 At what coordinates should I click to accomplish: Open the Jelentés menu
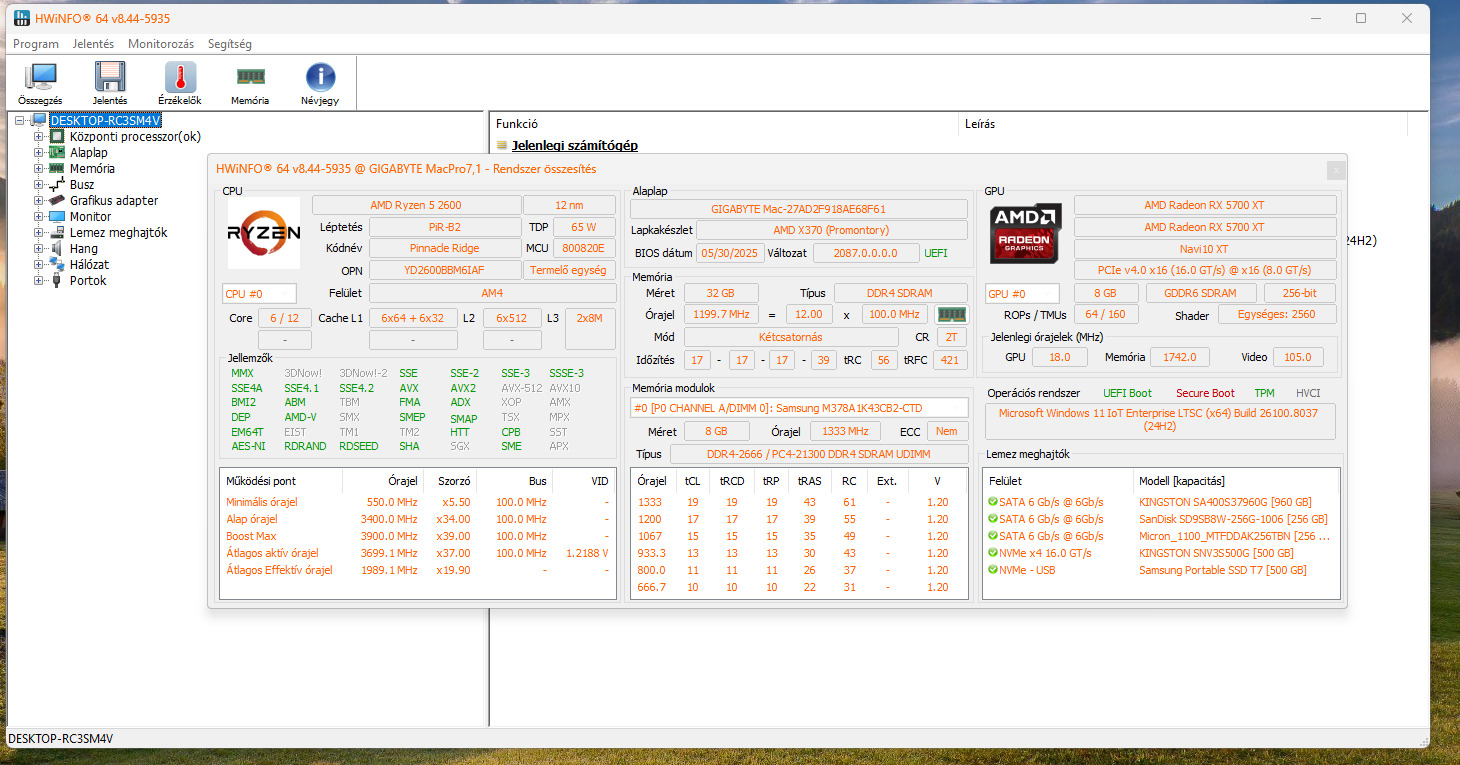coord(93,44)
